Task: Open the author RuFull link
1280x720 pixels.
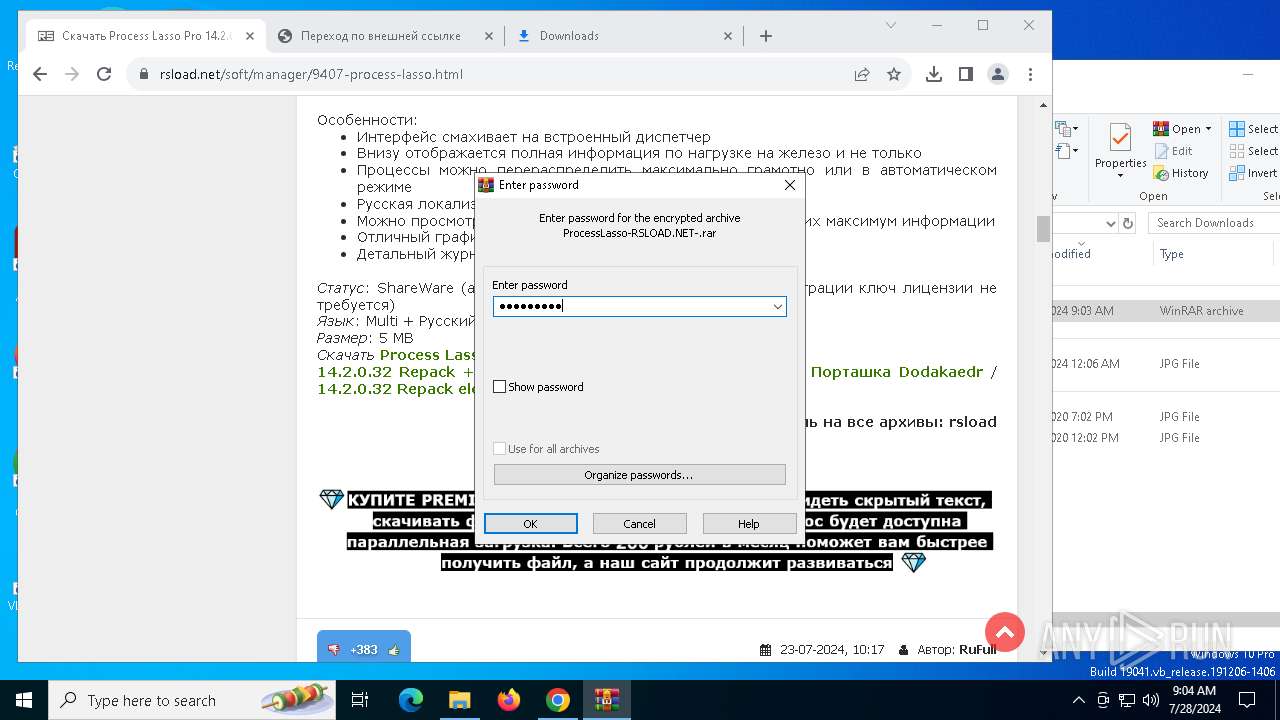Action: click(977, 650)
